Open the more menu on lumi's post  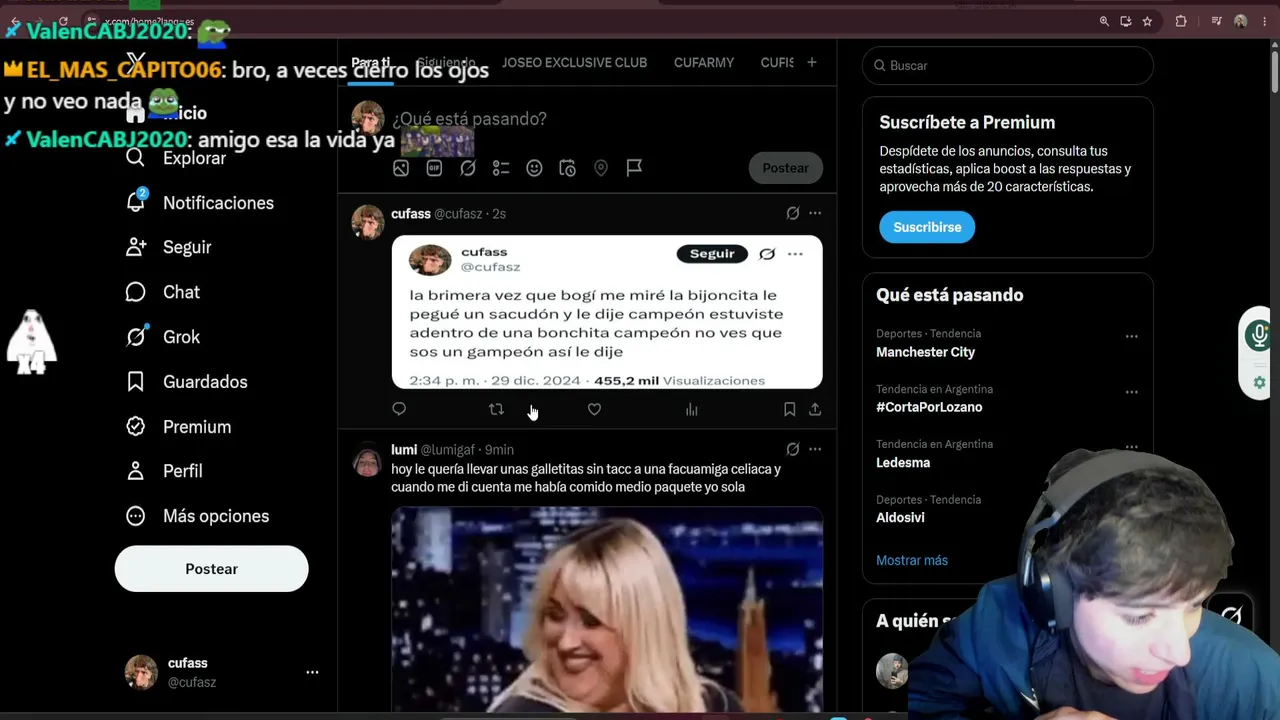point(815,450)
